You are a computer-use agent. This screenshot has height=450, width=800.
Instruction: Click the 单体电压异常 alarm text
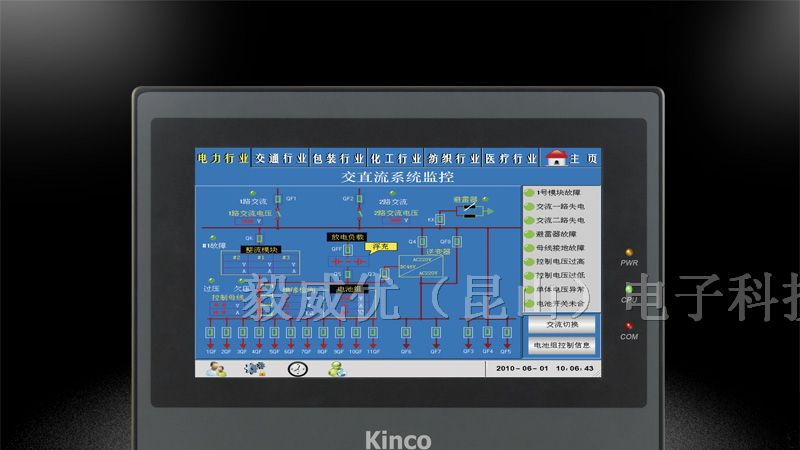pos(560,289)
